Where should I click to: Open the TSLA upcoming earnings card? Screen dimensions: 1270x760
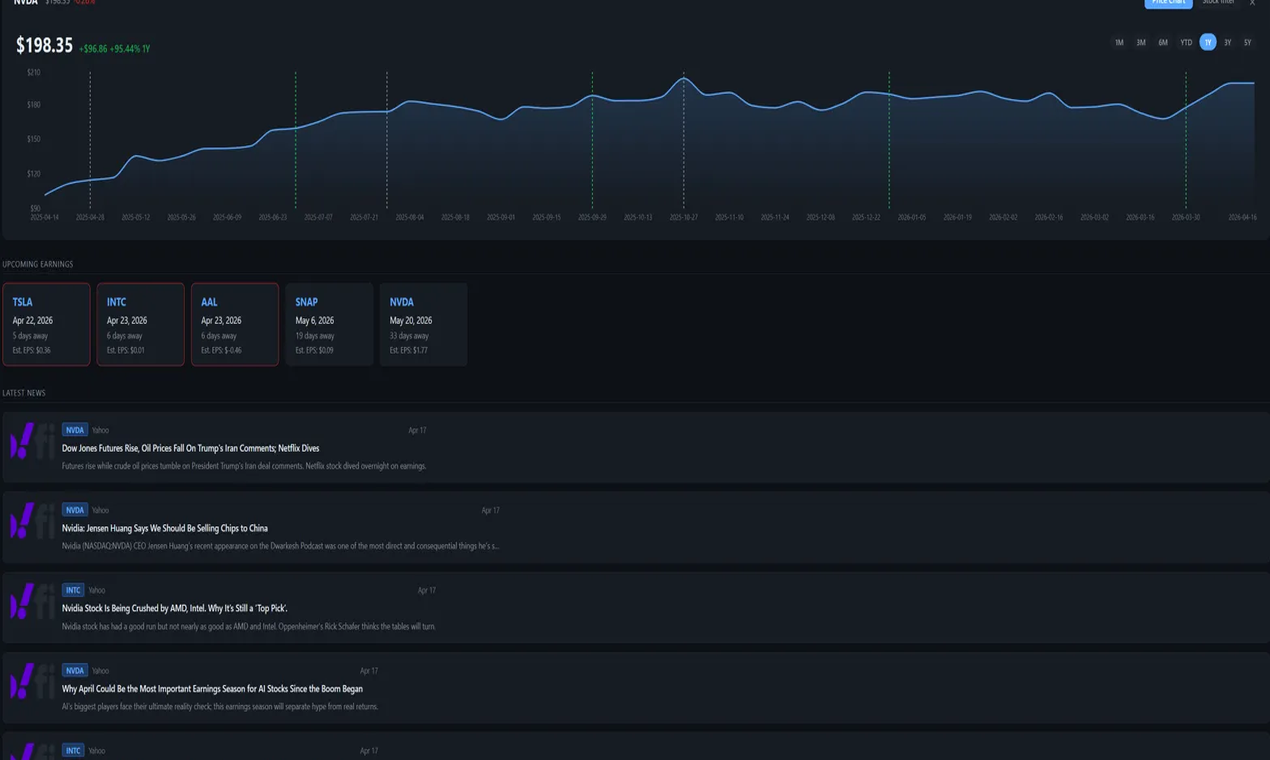pos(46,324)
